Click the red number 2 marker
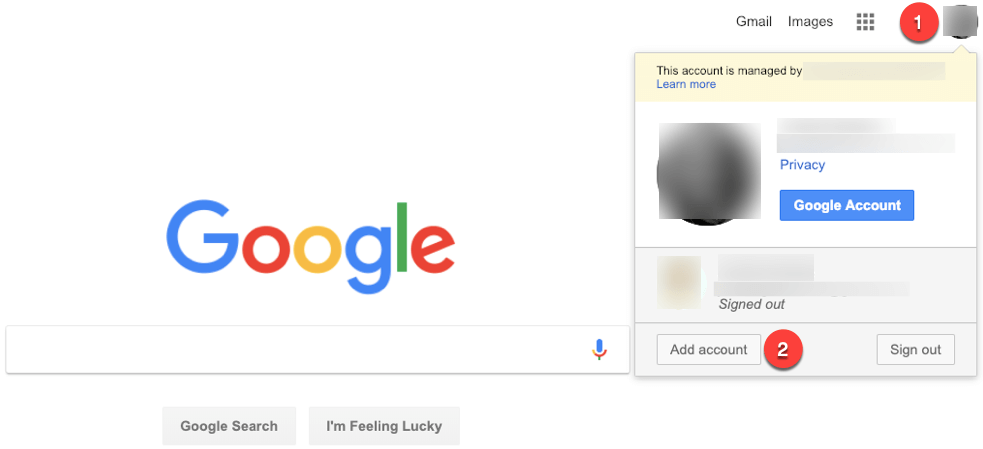 782,350
